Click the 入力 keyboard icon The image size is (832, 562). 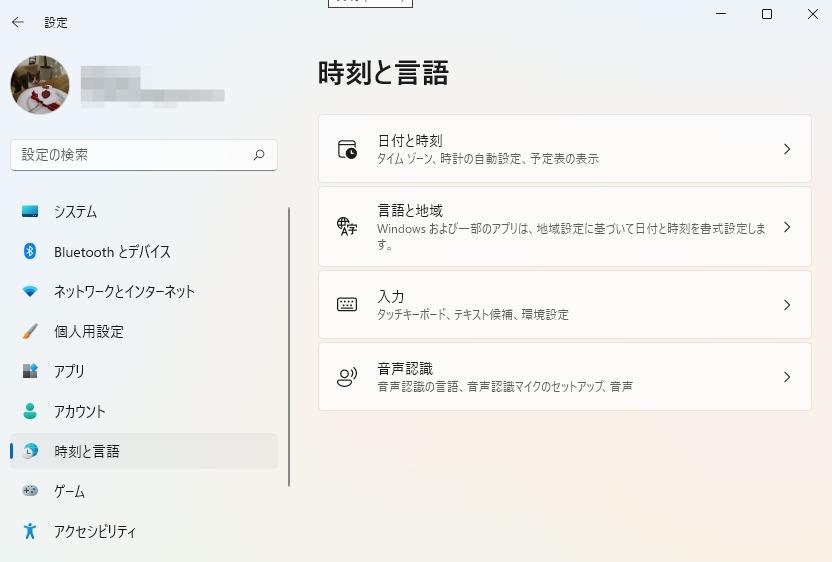click(347, 305)
